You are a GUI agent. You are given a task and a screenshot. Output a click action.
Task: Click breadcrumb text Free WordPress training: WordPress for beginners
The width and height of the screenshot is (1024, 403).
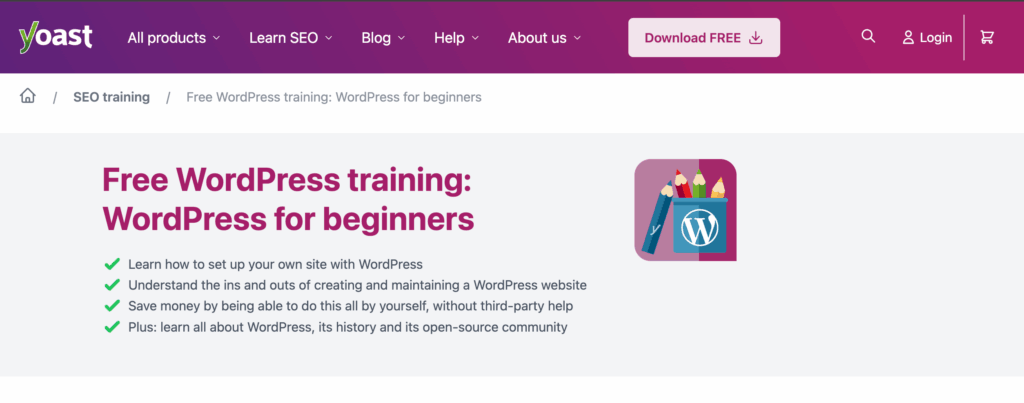click(x=334, y=97)
